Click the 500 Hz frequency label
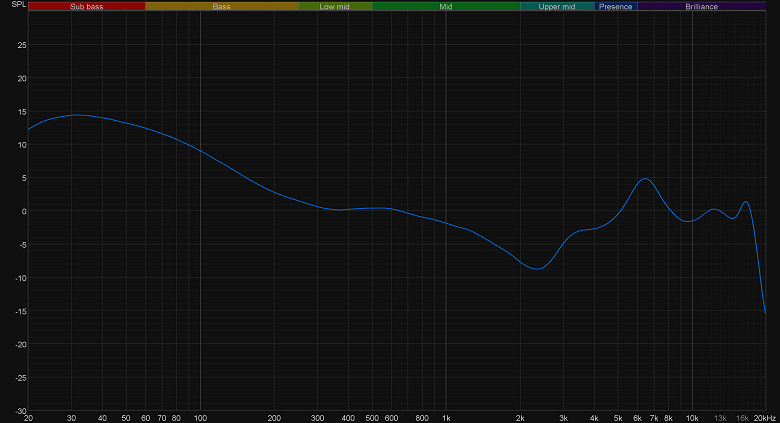 372,418
